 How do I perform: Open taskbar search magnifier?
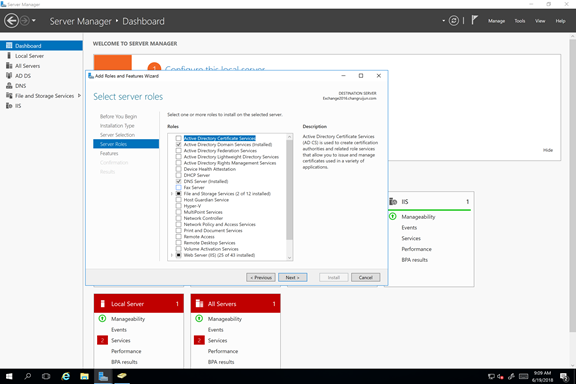point(28,376)
